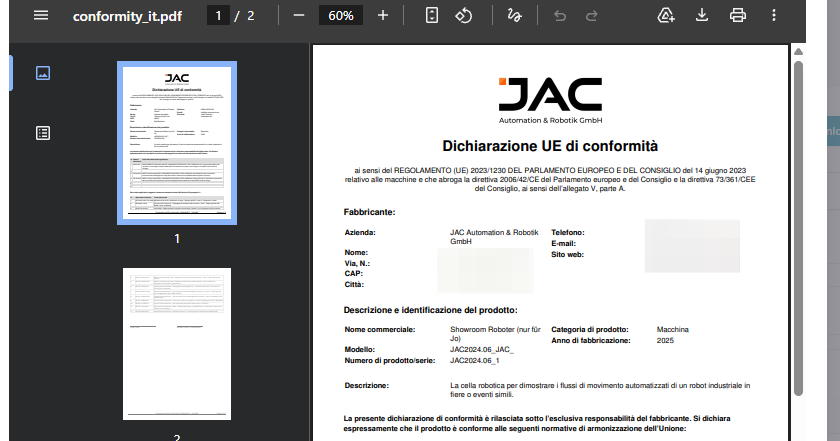
Task: Click the 'Macchina' category value
Action: pyautogui.click(x=673, y=330)
